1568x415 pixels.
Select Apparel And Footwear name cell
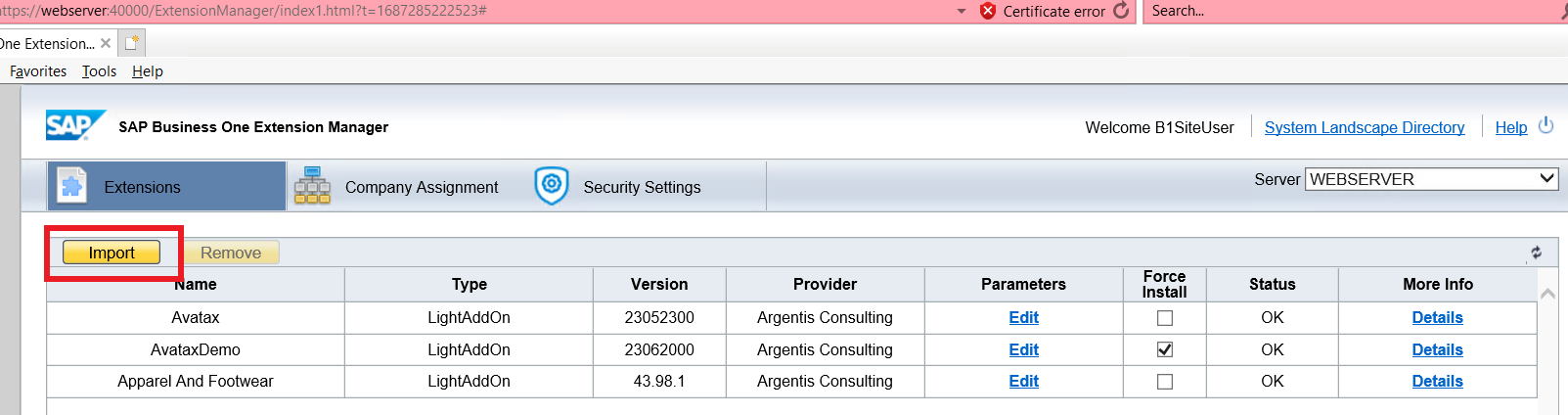click(x=196, y=381)
